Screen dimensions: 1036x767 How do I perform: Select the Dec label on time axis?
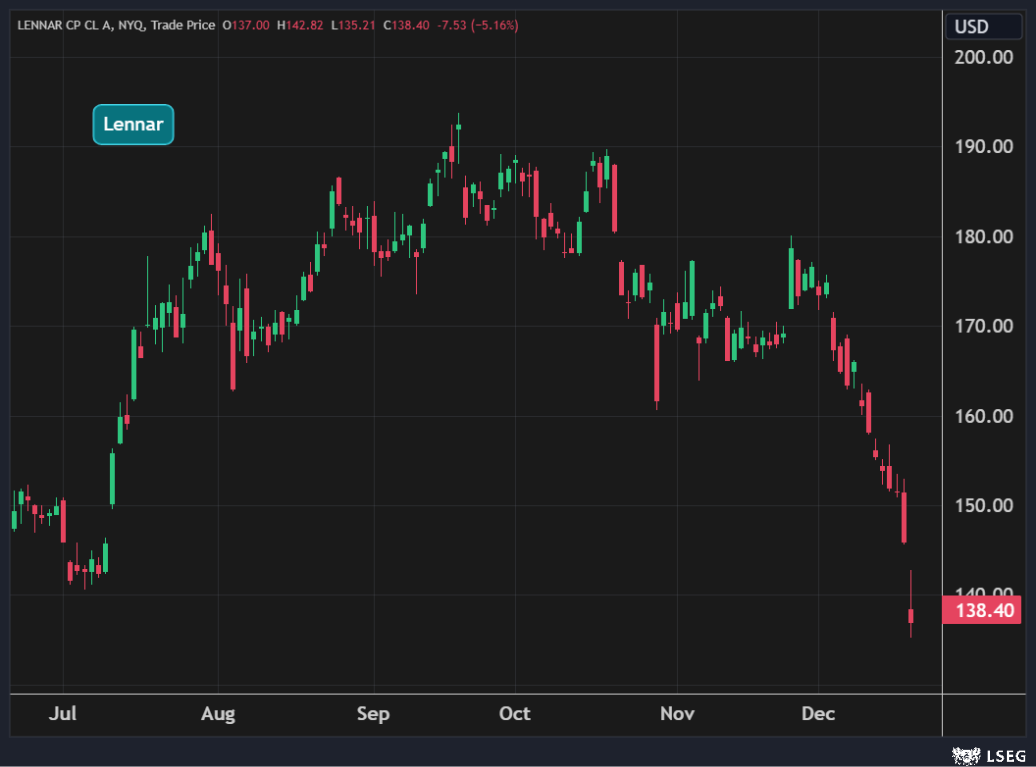point(818,713)
